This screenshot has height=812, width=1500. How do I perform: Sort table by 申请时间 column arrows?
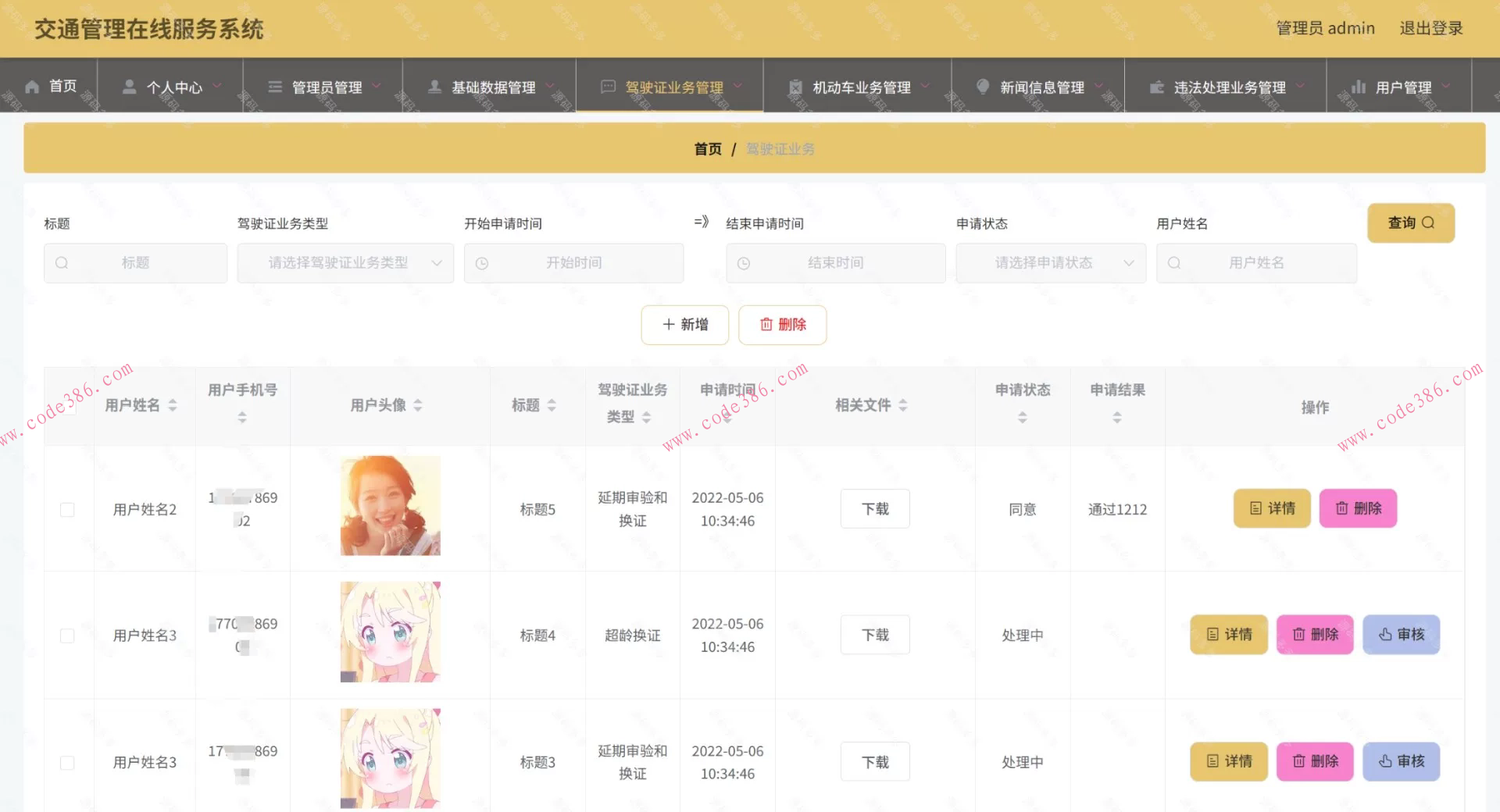(x=727, y=416)
